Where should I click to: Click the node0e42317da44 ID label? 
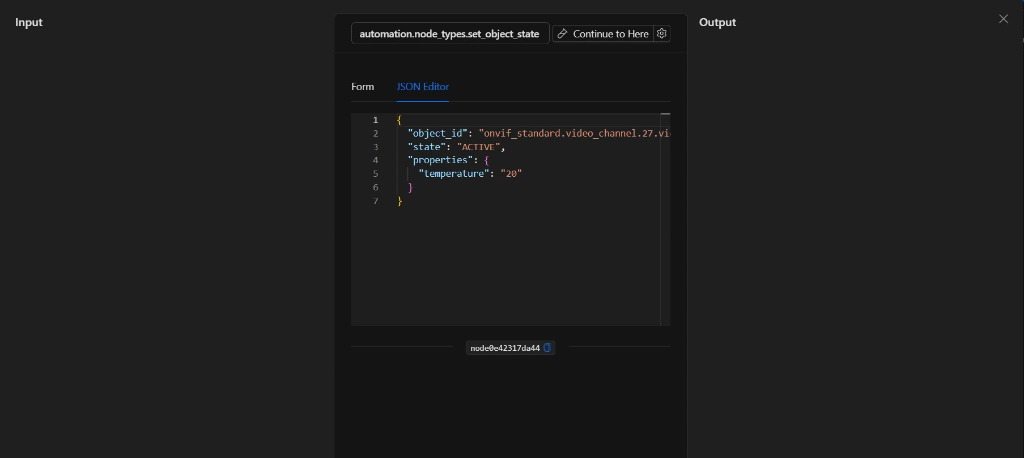(x=505, y=348)
